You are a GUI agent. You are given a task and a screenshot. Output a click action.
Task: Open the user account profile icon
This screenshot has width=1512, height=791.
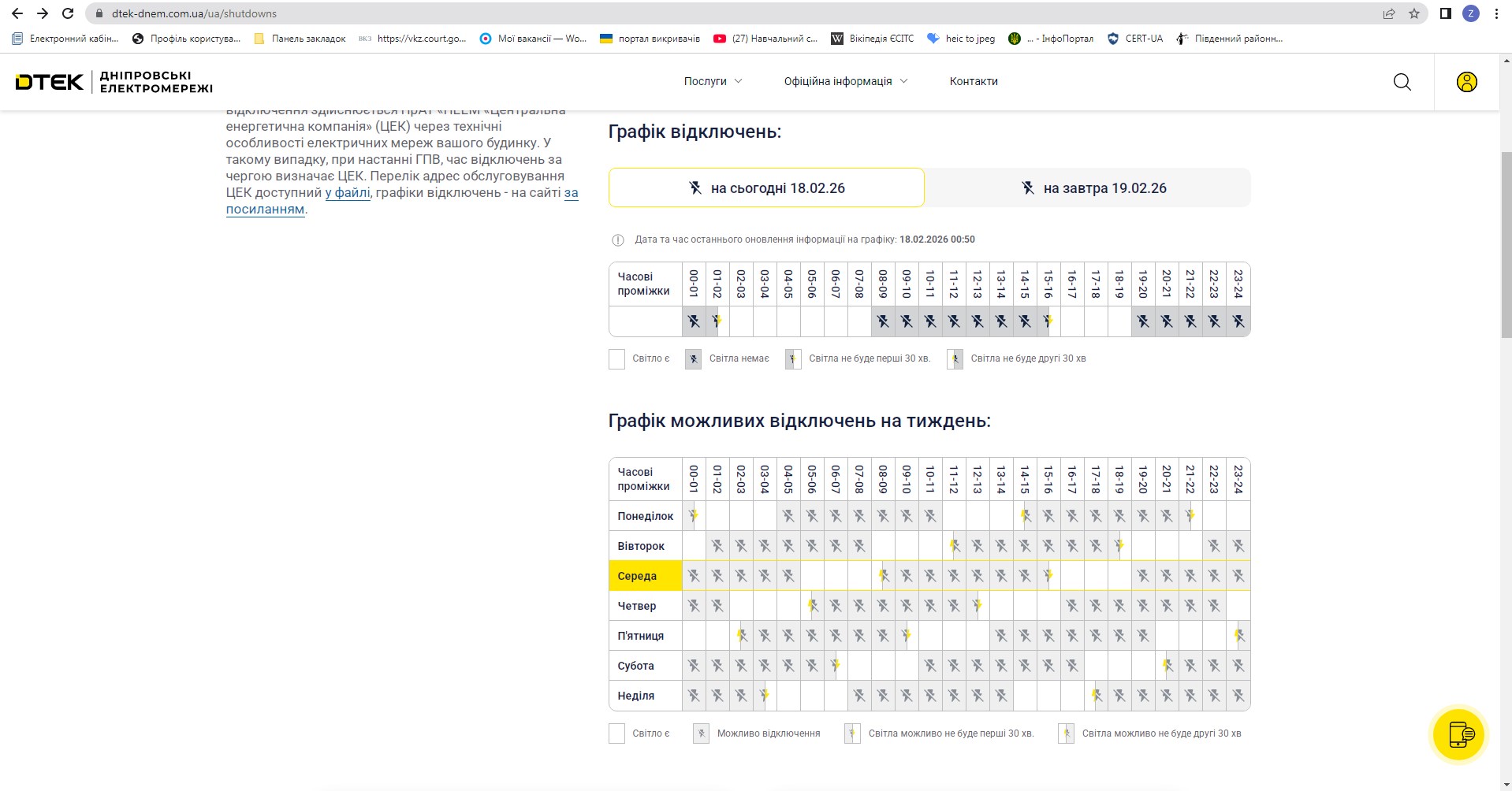point(1466,82)
